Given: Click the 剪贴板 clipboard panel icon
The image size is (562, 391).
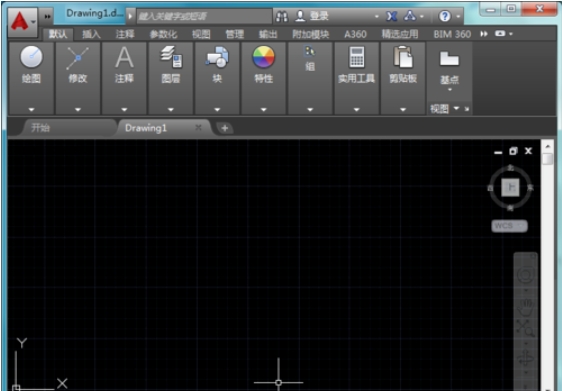Looking at the screenshot, I should pyautogui.click(x=403, y=57).
